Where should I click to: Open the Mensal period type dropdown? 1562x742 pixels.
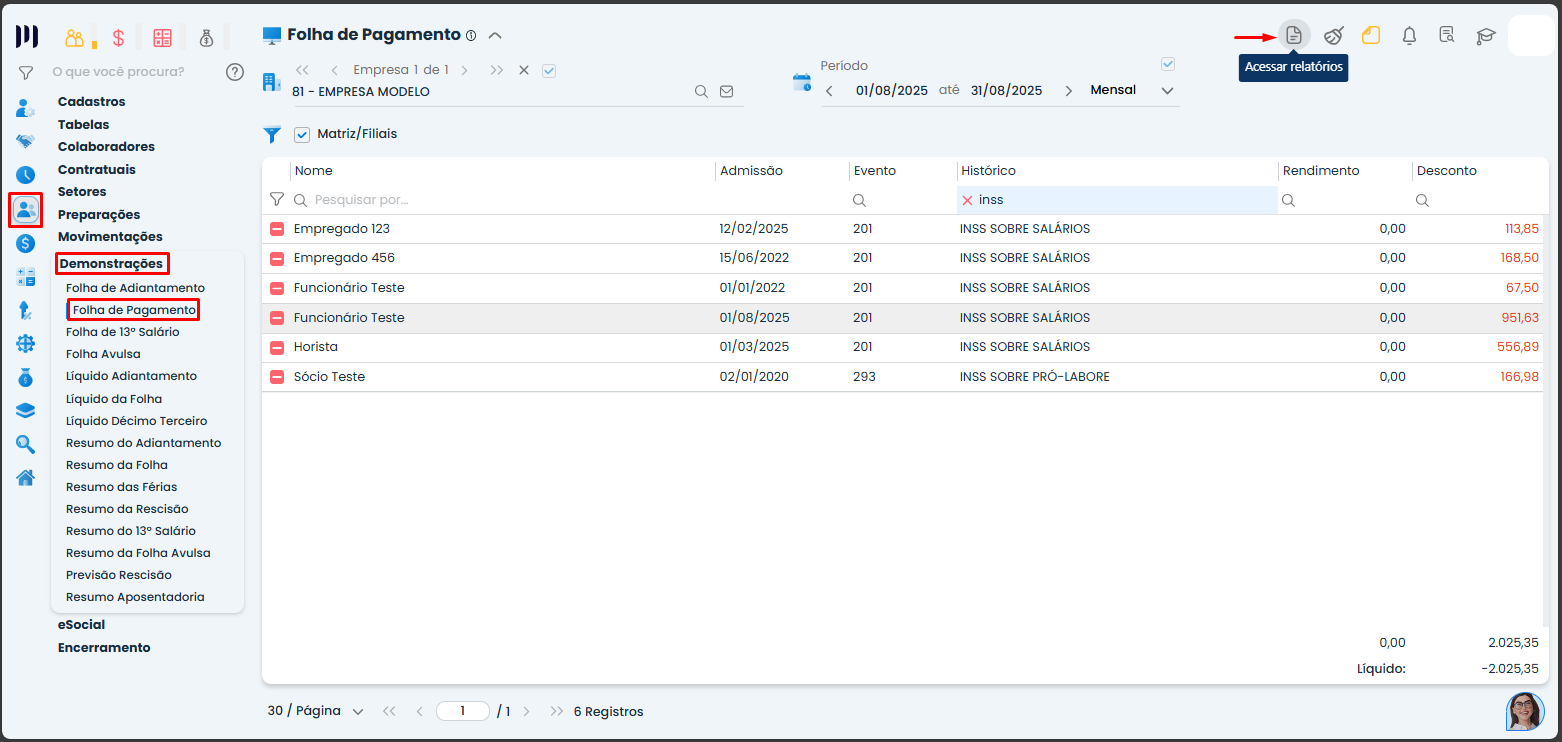pos(1166,91)
